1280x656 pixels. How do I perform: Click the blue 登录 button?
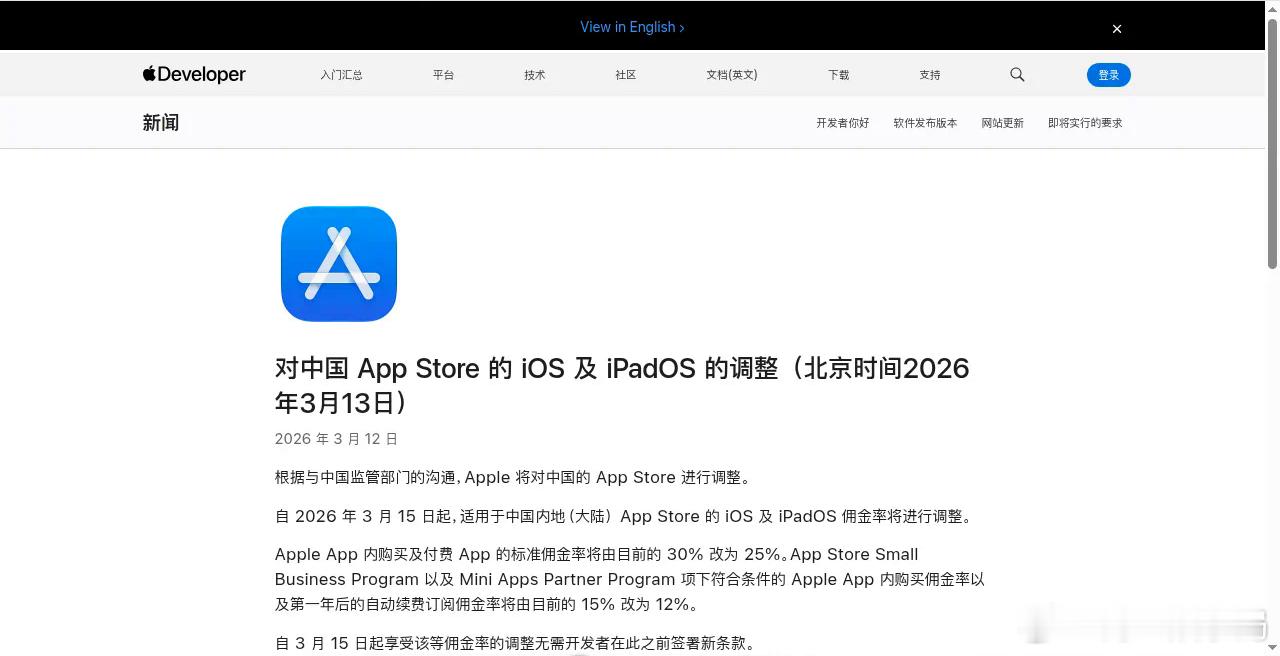1109,75
